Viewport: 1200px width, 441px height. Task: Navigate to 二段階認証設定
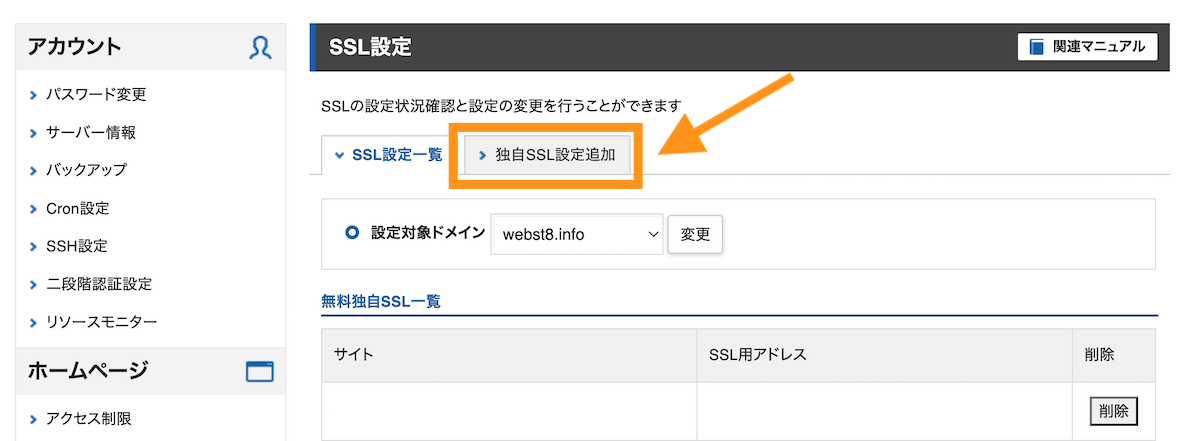(98, 284)
